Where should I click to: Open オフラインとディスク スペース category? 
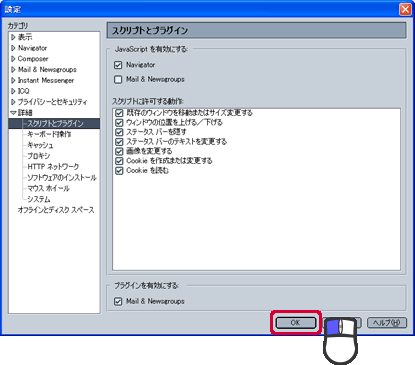[56, 210]
